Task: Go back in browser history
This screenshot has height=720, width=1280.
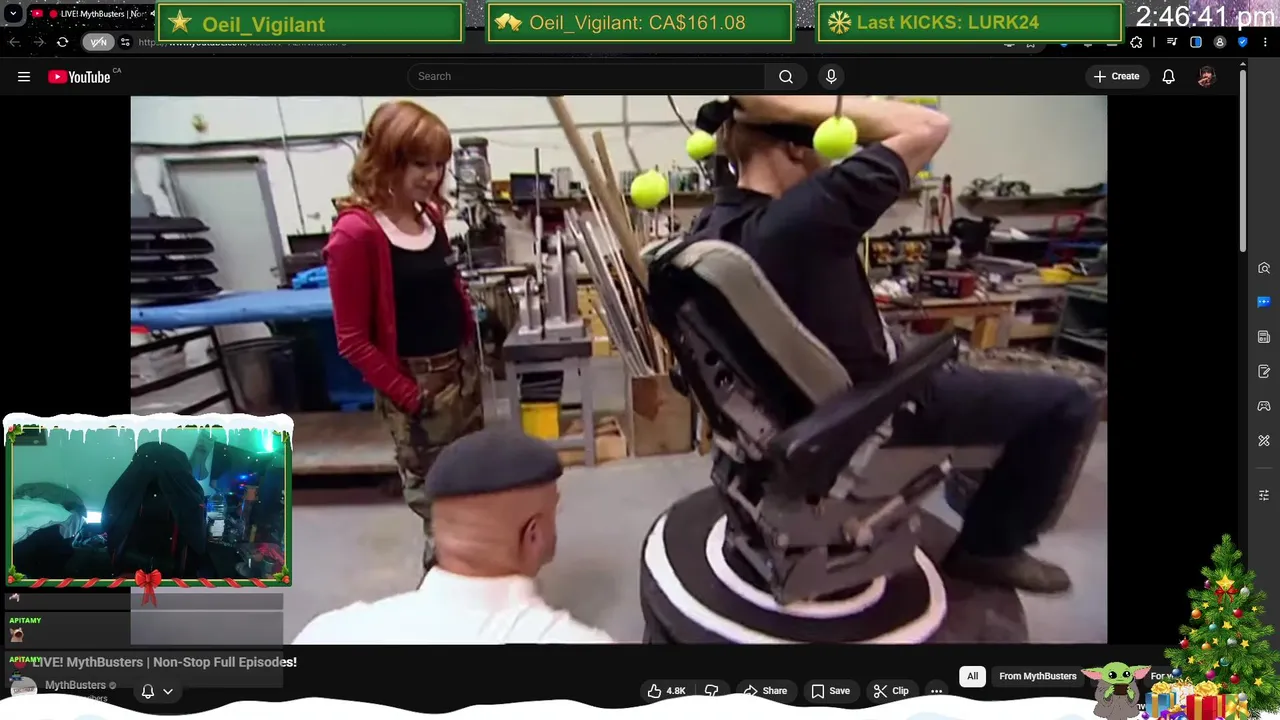Action: point(14,42)
